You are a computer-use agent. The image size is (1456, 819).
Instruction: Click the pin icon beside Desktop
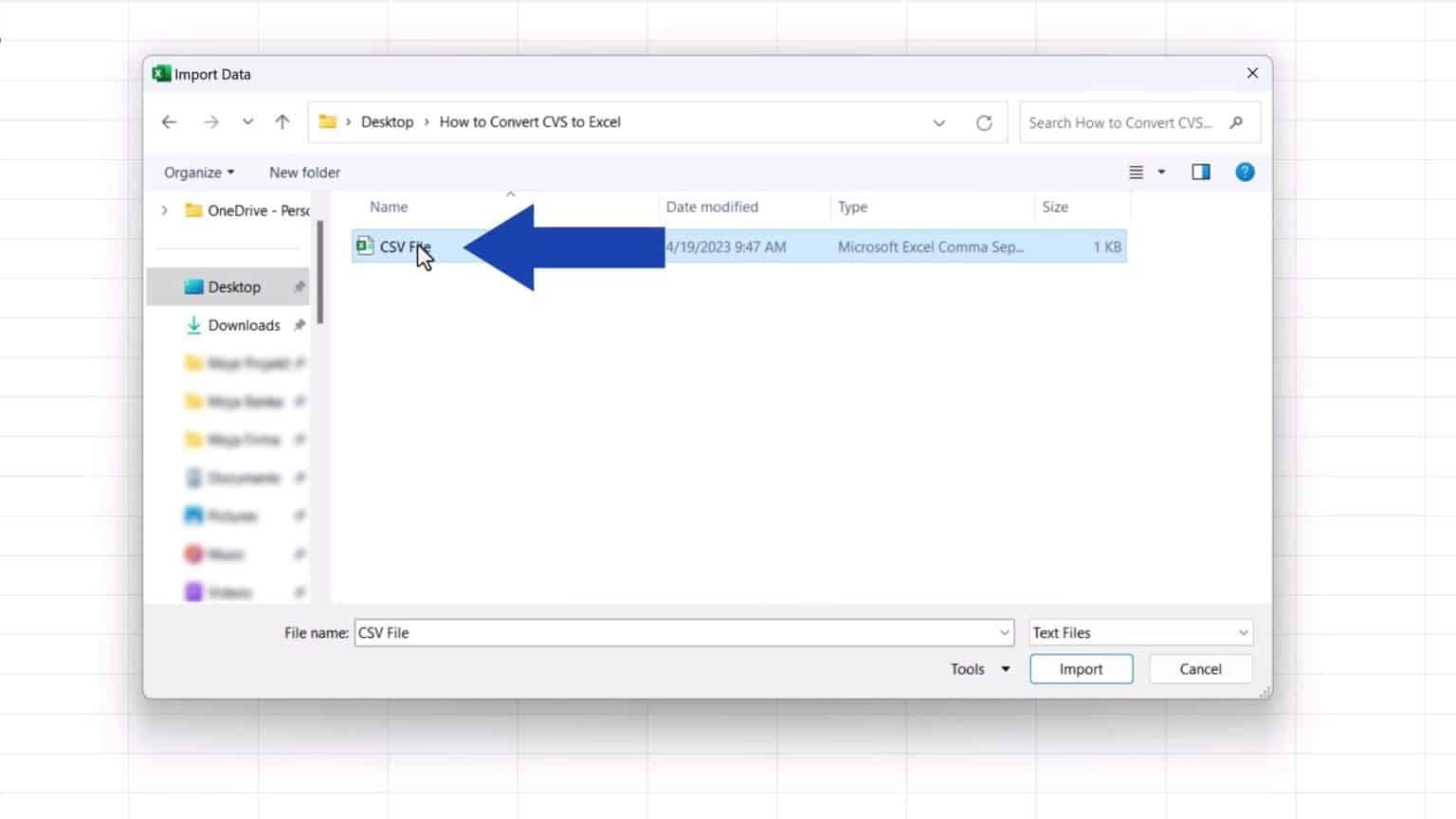pos(299,286)
